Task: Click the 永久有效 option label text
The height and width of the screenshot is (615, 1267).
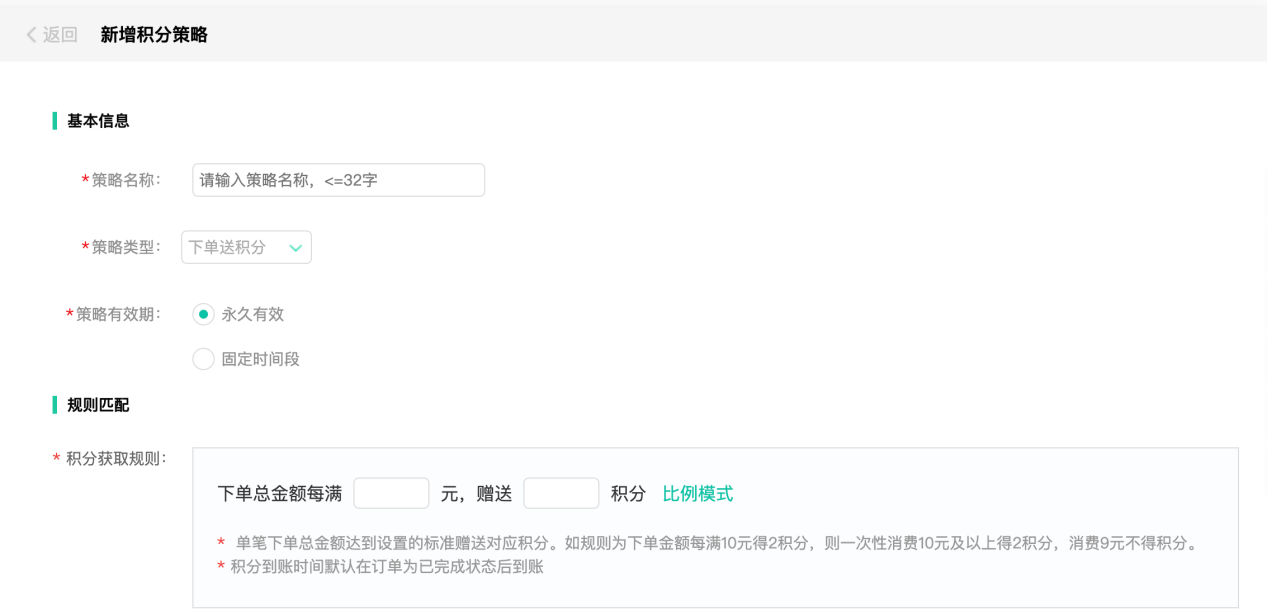Action: point(253,314)
